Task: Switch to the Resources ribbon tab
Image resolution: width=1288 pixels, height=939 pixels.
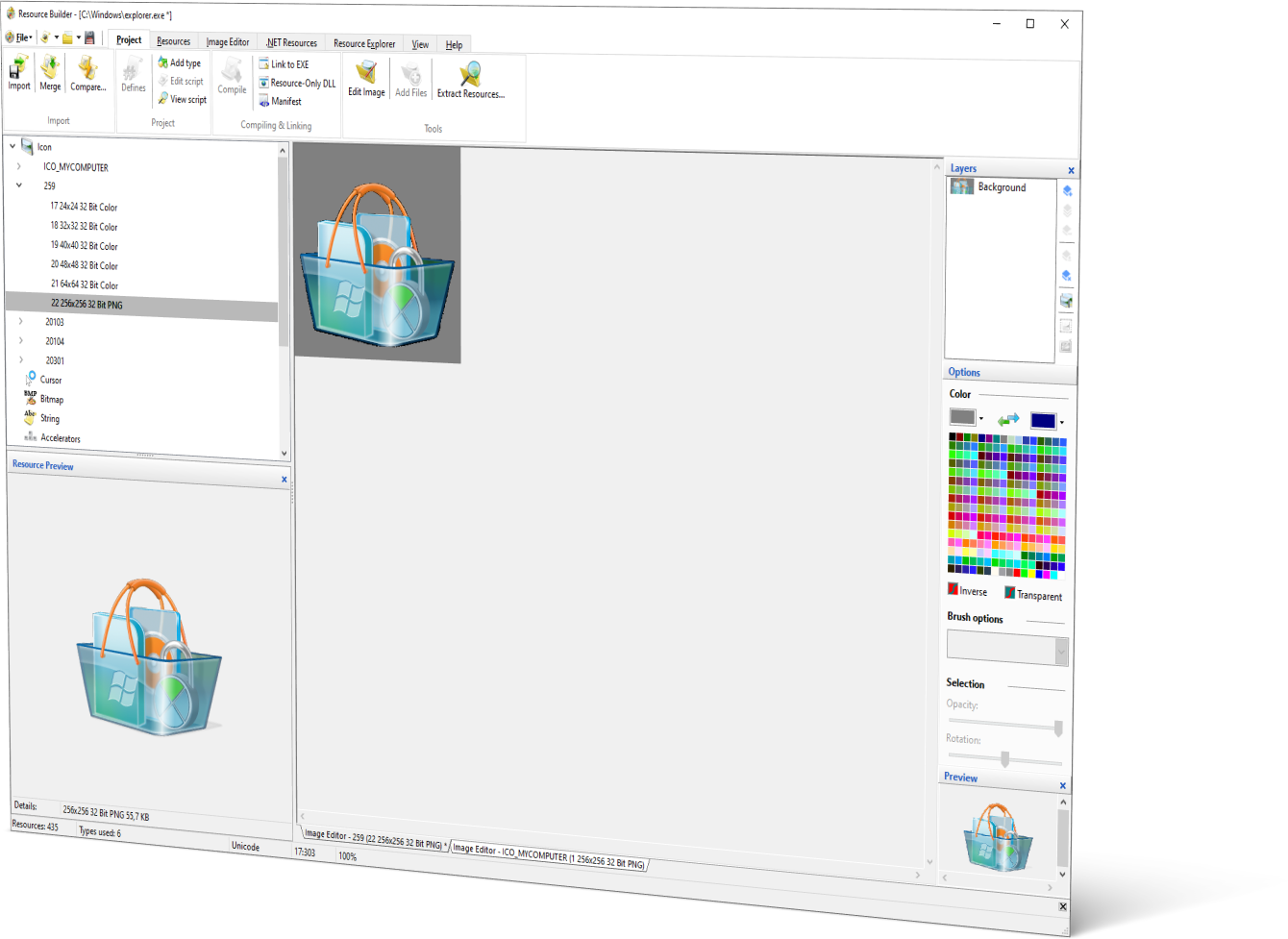Action: tap(174, 41)
